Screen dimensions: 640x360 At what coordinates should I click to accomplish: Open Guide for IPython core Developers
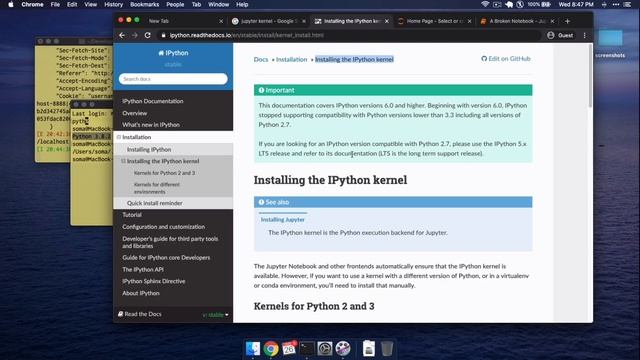pos(166,258)
